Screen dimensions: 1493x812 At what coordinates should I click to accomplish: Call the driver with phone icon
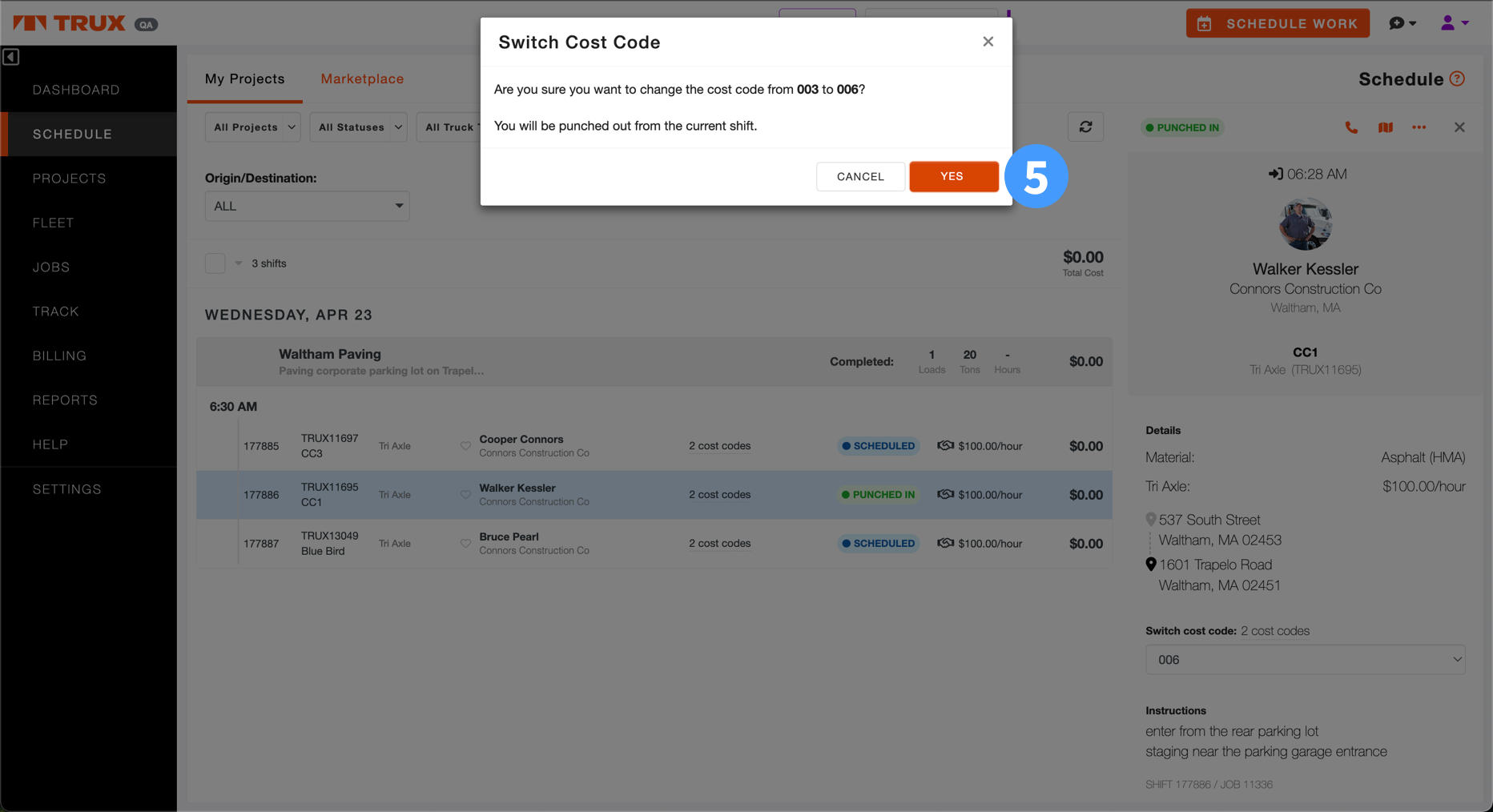coord(1351,127)
